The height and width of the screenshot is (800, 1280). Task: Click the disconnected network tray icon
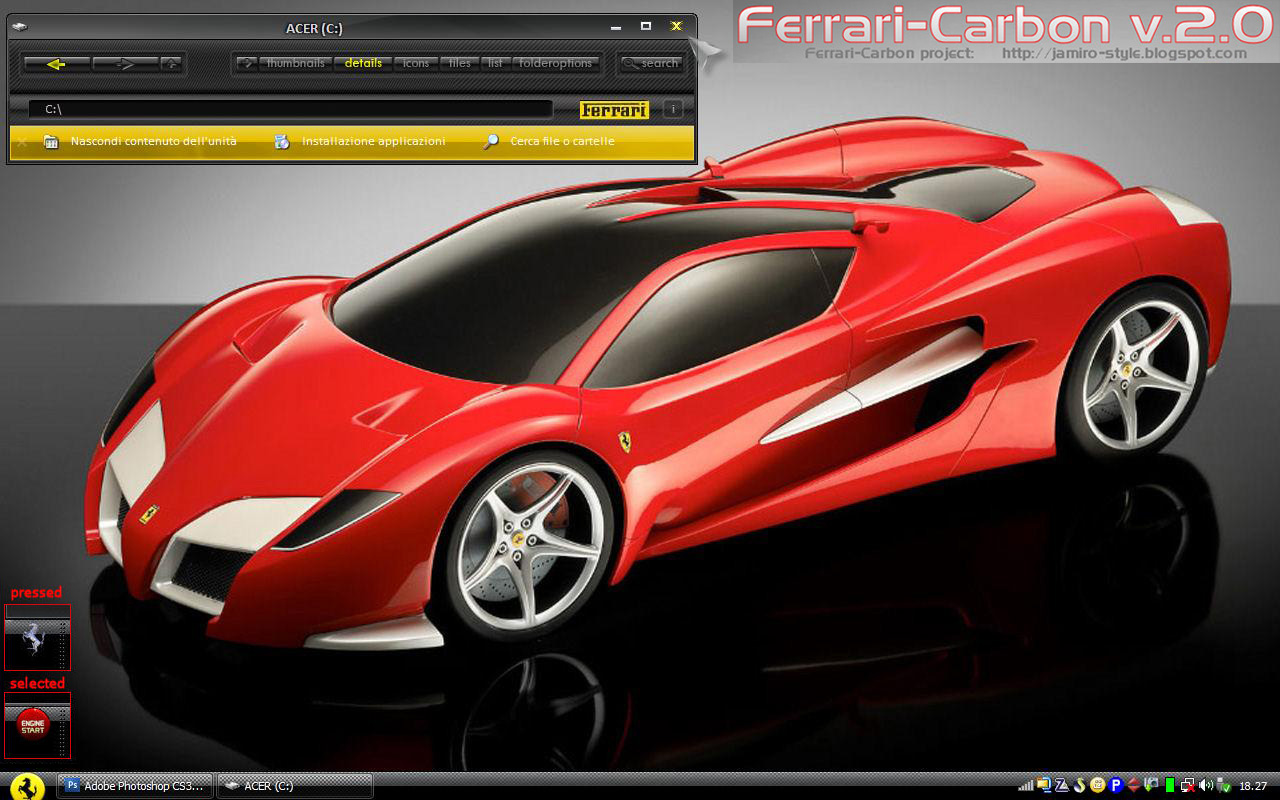coord(1187,785)
